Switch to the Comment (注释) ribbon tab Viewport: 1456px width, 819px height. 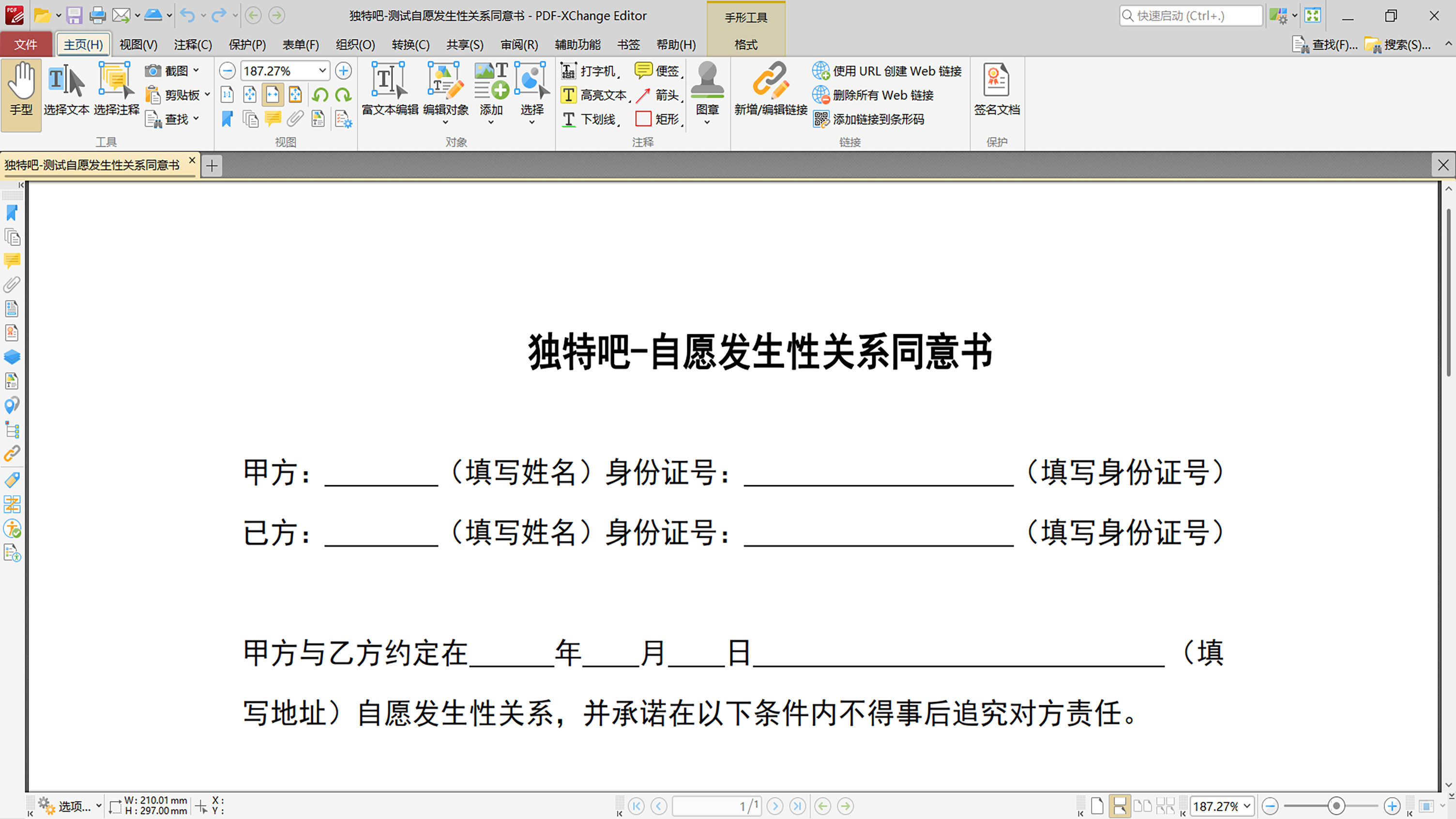click(x=193, y=44)
